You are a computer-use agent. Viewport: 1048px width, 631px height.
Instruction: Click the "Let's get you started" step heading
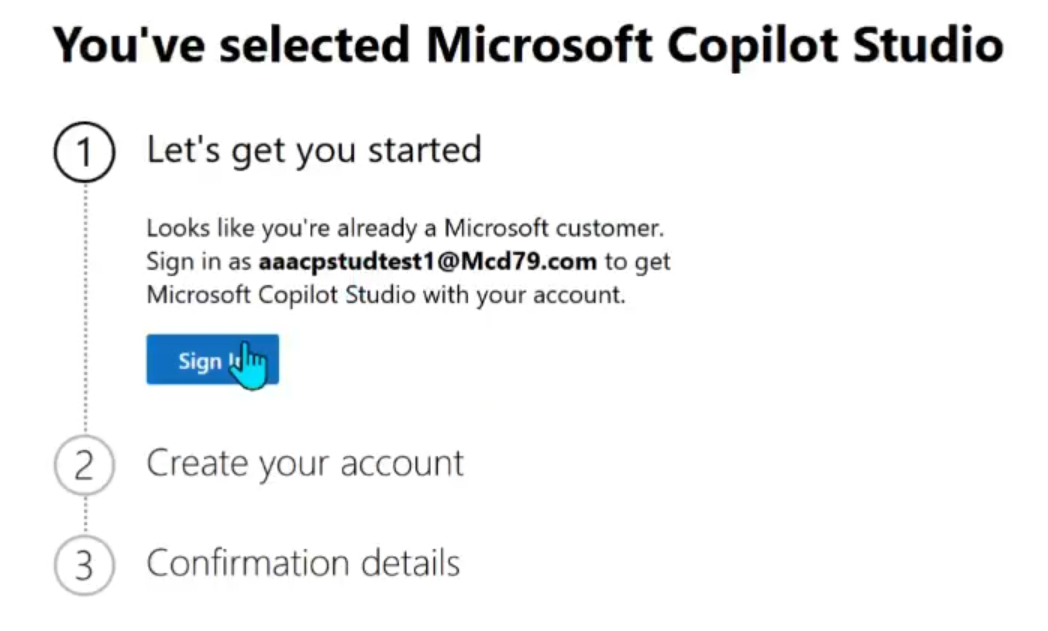click(x=314, y=151)
